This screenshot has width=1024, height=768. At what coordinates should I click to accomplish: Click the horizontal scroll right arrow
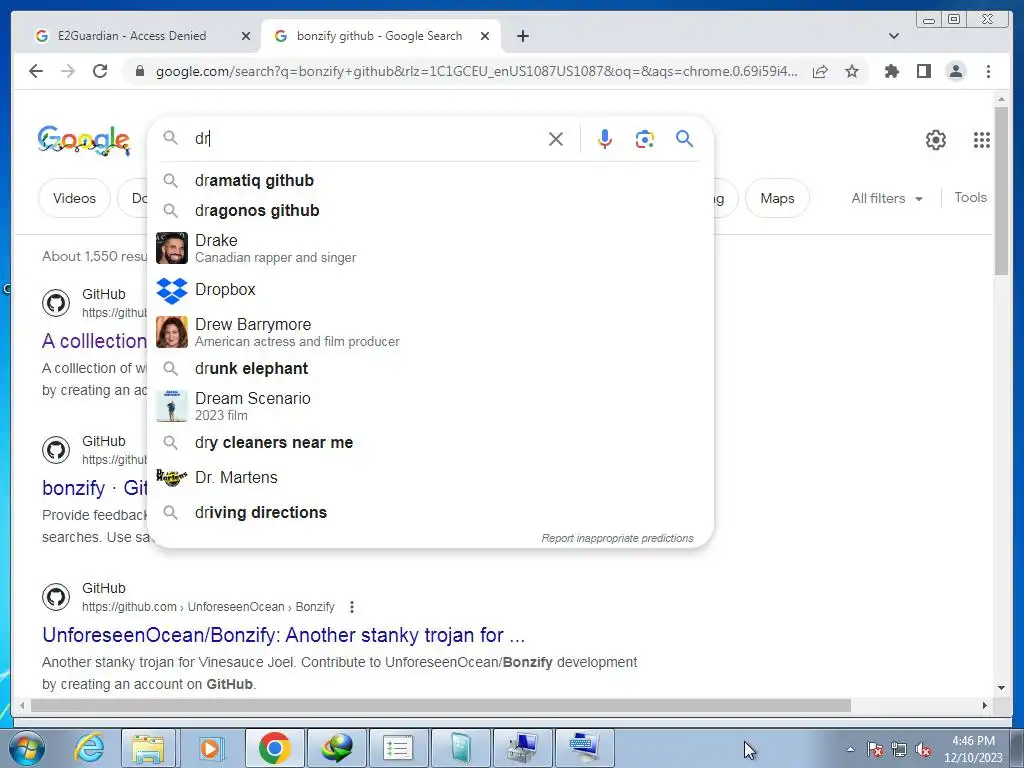coord(985,705)
